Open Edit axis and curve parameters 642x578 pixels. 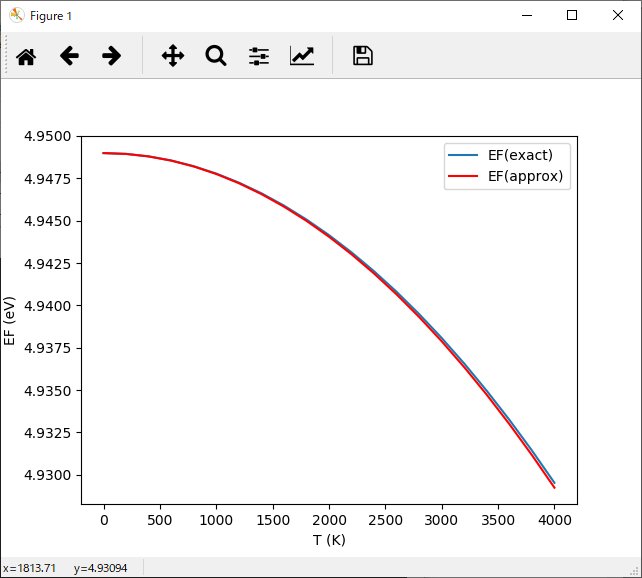point(302,56)
